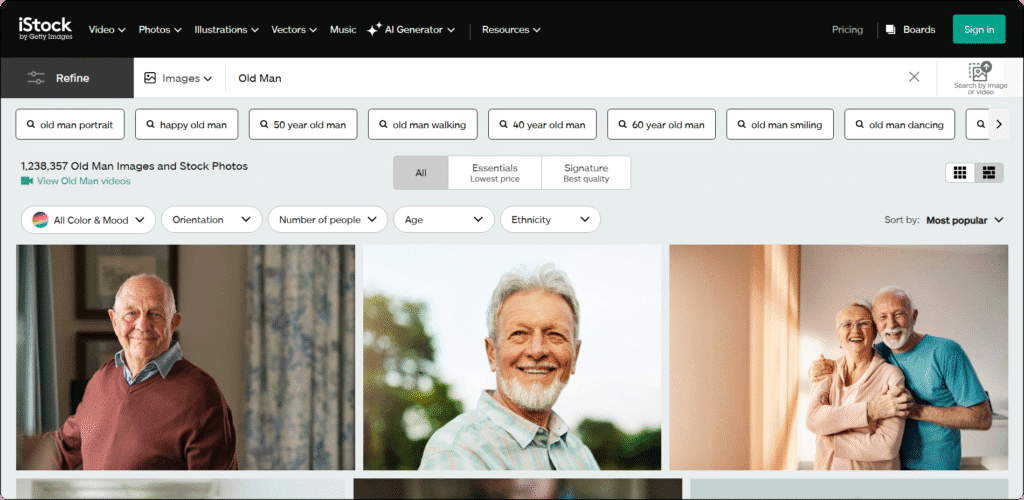Click the 1,238,357 Old Man Images heading
This screenshot has height=500, width=1024.
(135, 166)
